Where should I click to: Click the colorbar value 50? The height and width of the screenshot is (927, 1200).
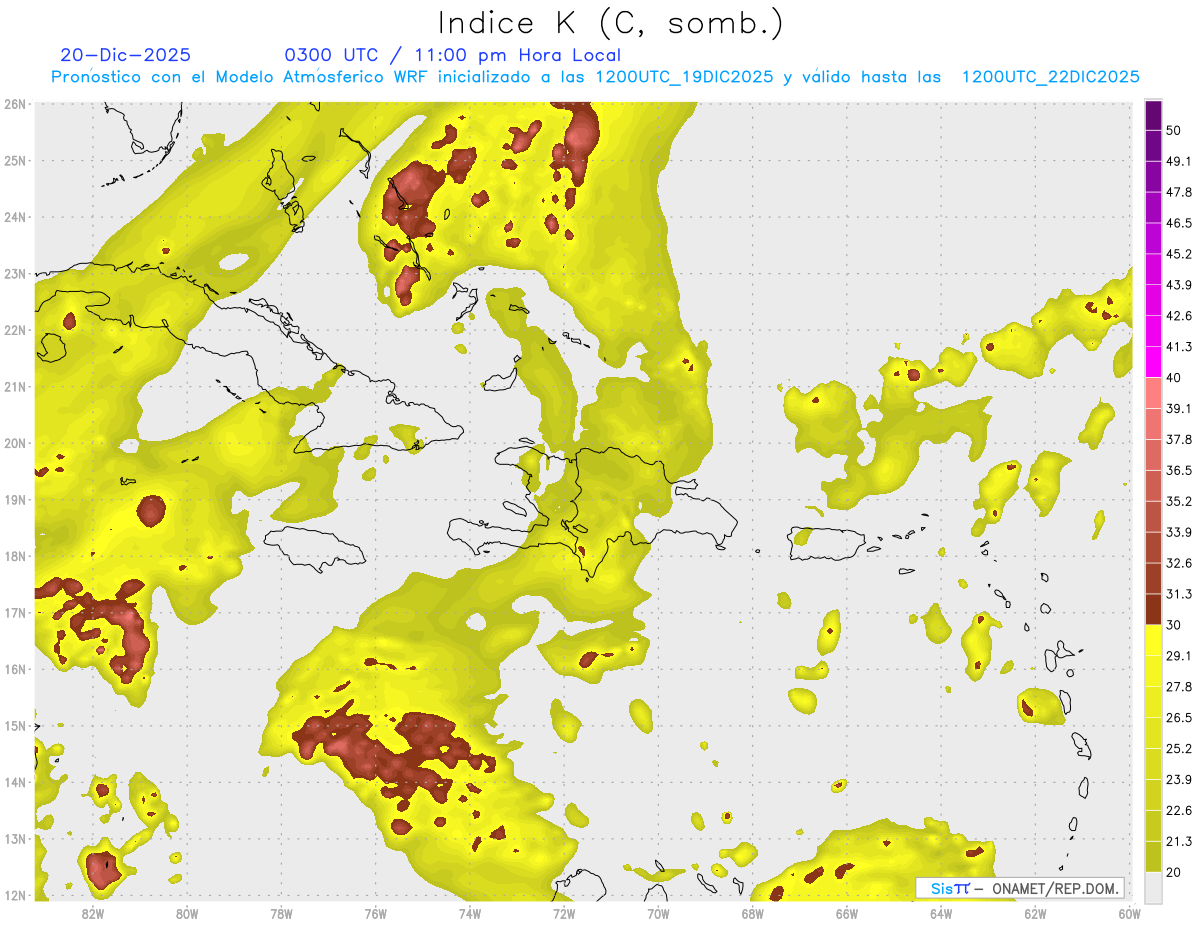click(1175, 130)
